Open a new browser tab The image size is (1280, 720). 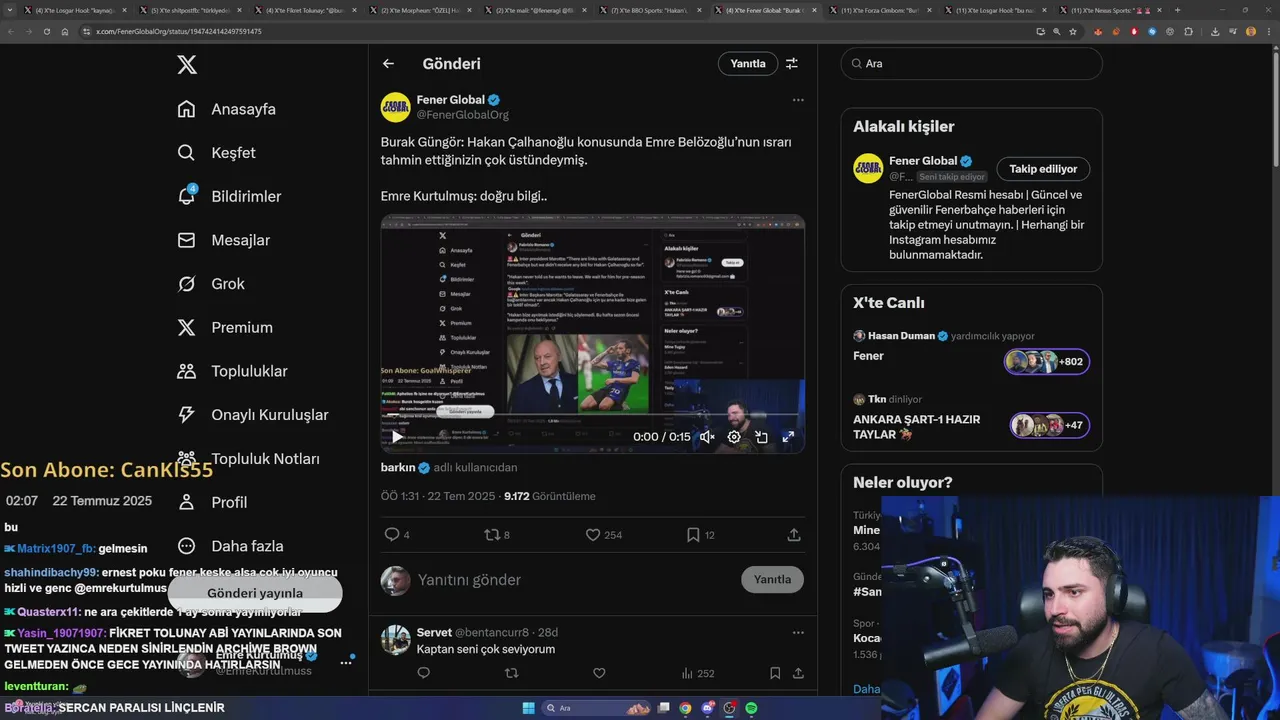click(x=1177, y=10)
